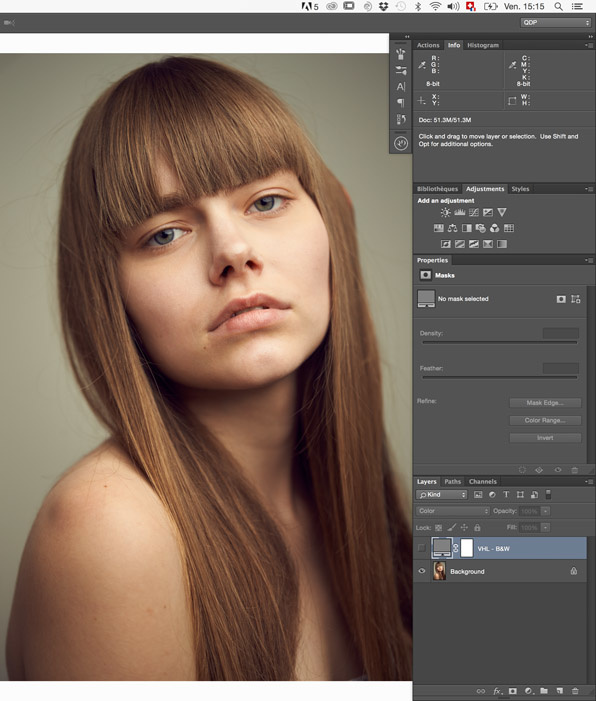Hide the Background layer

pyautogui.click(x=422, y=571)
